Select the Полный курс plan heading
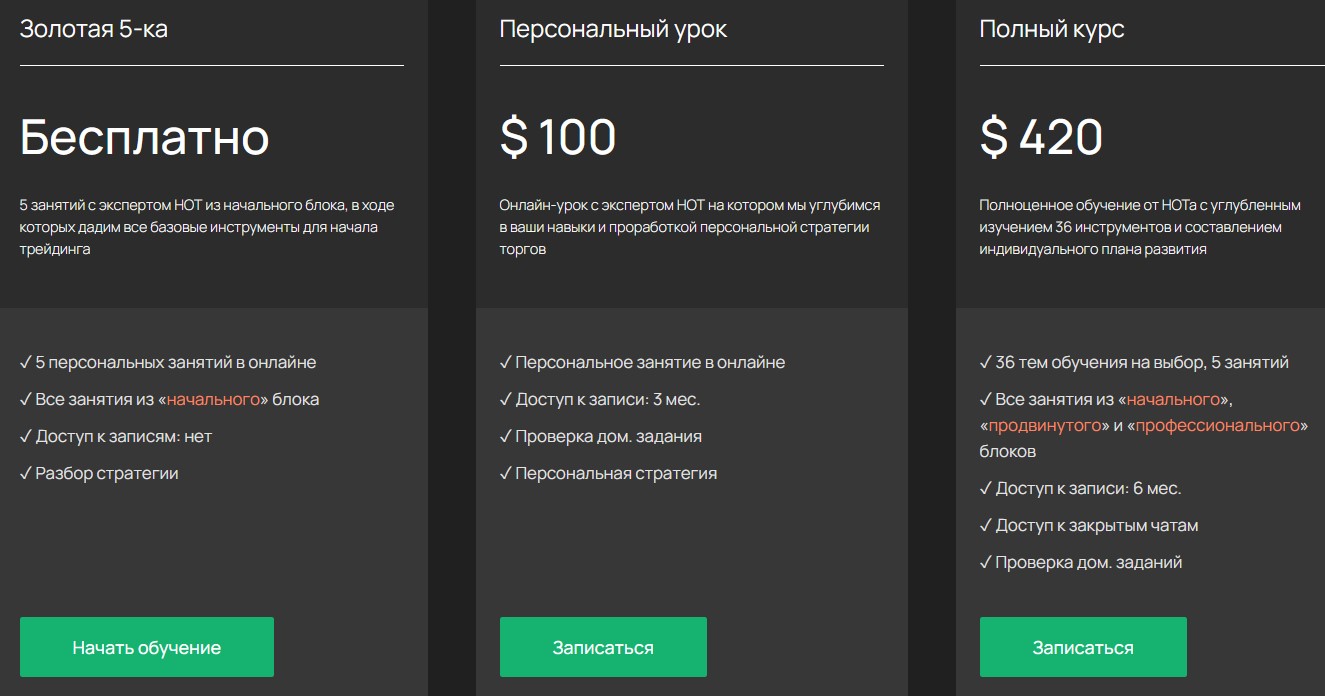This screenshot has height=696, width=1325. 1052,29
